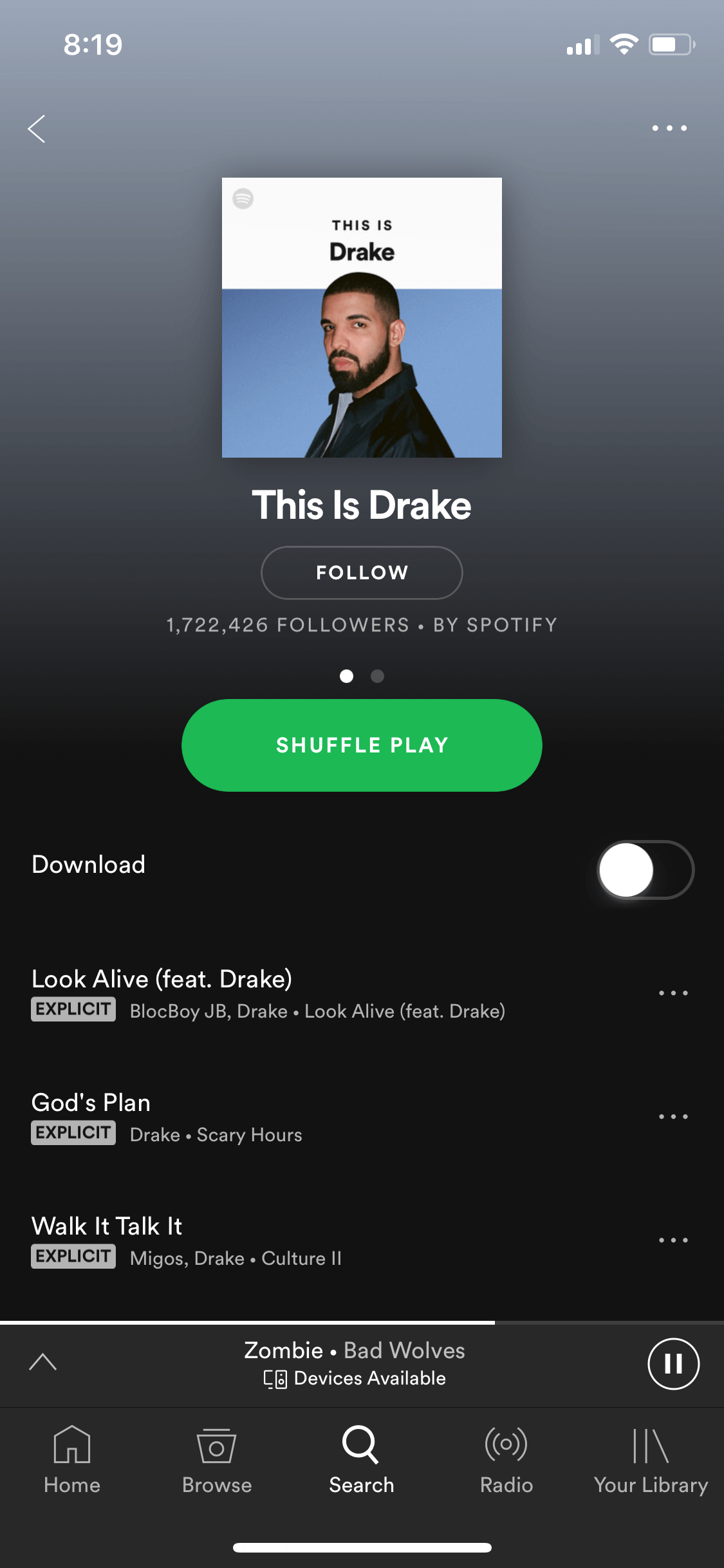Open playlist options three-dot menu at top
Viewport: 724px width, 1568px height.
[669, 128]
